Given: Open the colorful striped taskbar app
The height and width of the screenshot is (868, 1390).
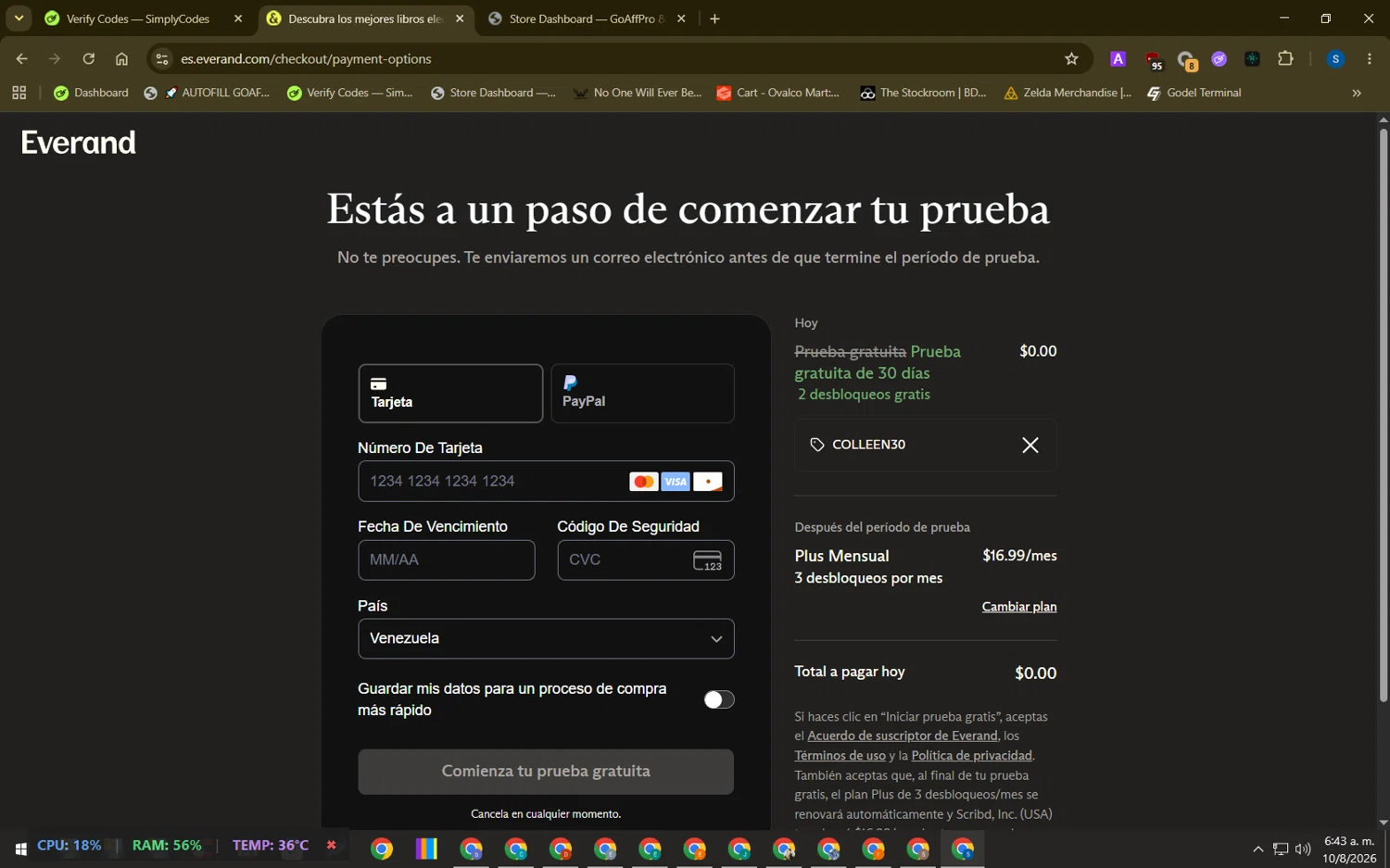Looking at the screenshot, I should coord(426,849).
